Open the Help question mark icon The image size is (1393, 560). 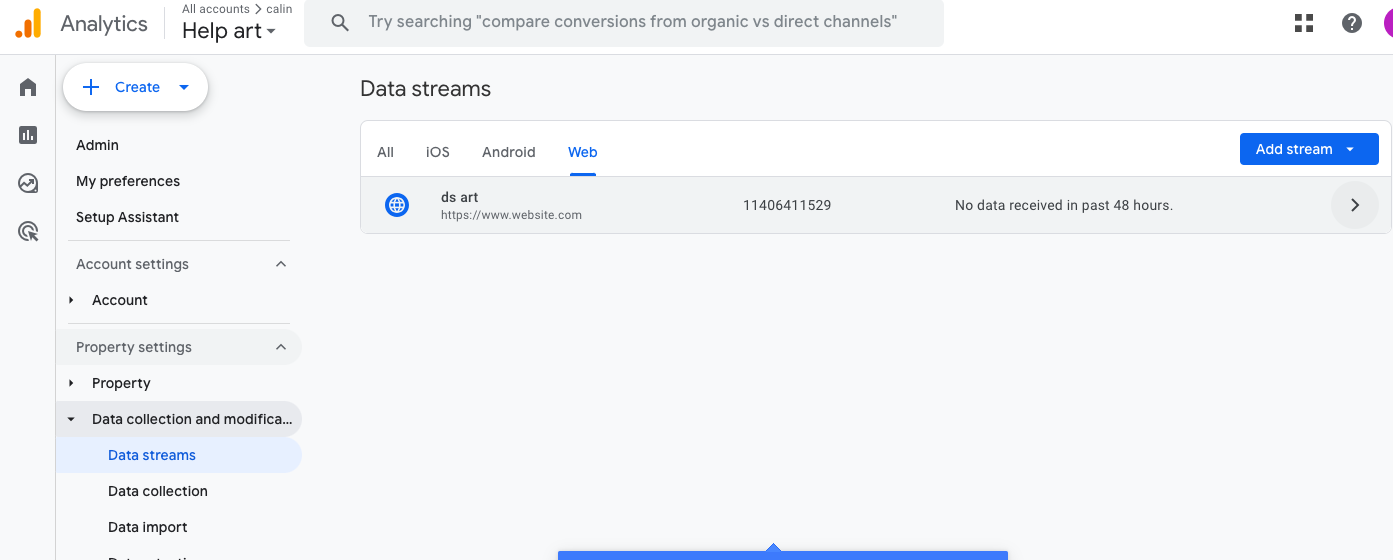[x=1352, y=23]
